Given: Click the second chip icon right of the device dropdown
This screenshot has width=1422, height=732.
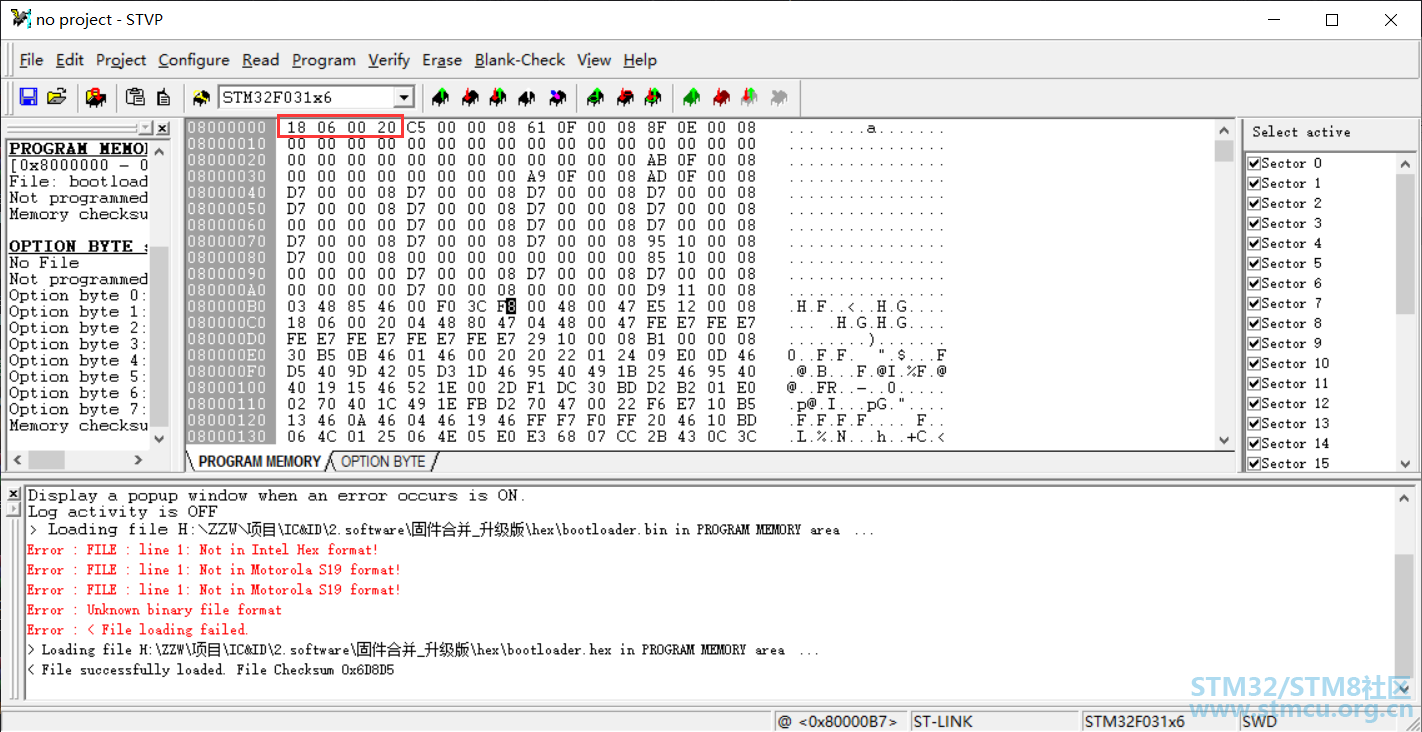Looking at the screenshot, I should pyautogui.click(x=469, y=97).
